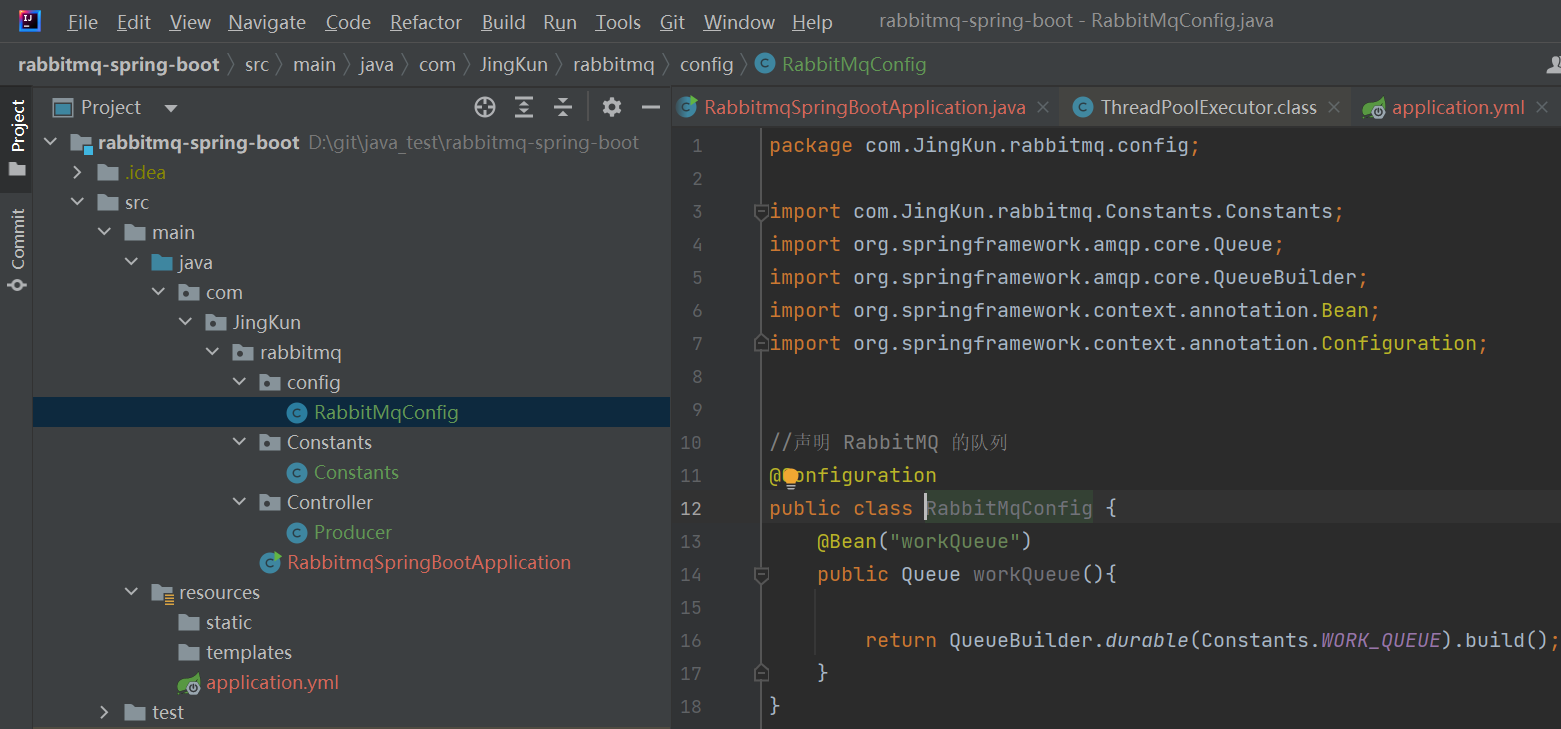Screen dimensions: 1561x729
Task: Expand the test folder
Action: point(105,713)
